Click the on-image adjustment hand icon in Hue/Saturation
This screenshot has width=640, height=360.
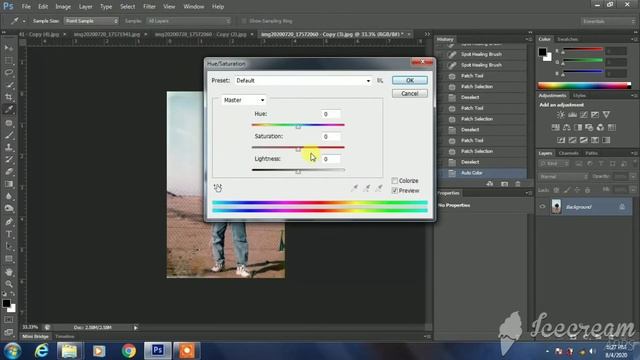click(x=218, y=188)
